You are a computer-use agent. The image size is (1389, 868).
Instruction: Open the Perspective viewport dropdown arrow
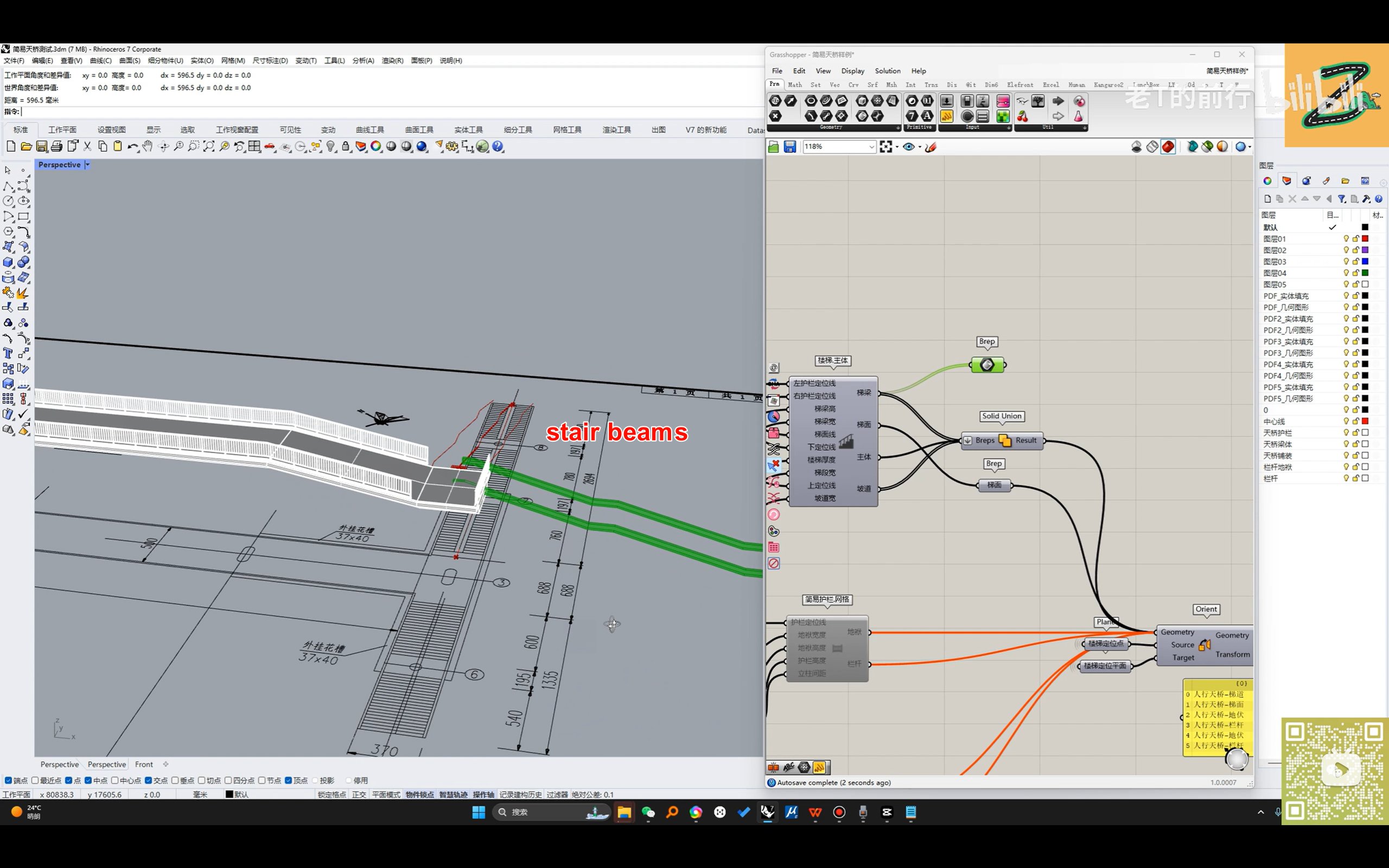(87, 165)
